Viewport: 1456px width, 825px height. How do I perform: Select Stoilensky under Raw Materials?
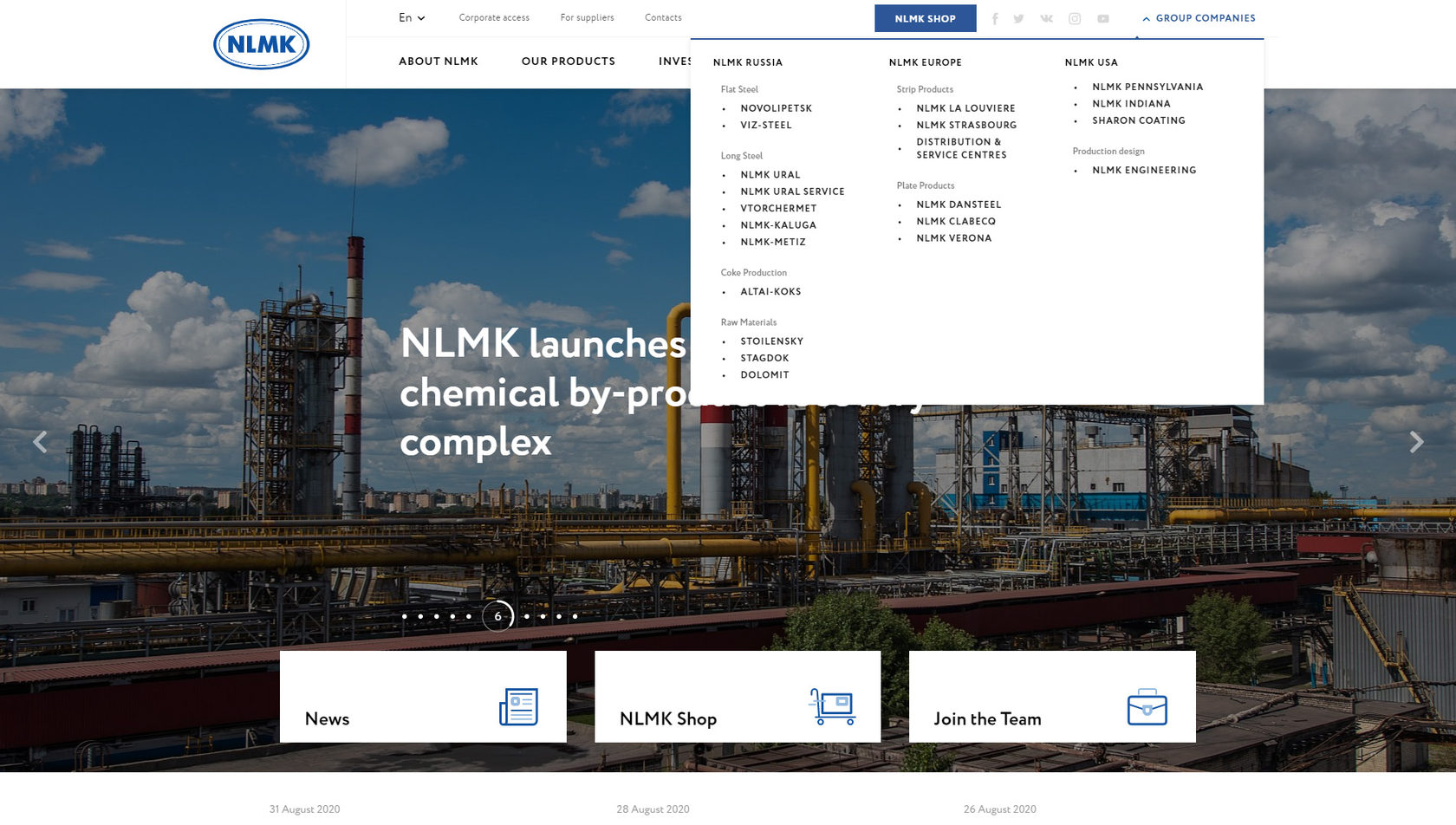click(x=771, y=341)
